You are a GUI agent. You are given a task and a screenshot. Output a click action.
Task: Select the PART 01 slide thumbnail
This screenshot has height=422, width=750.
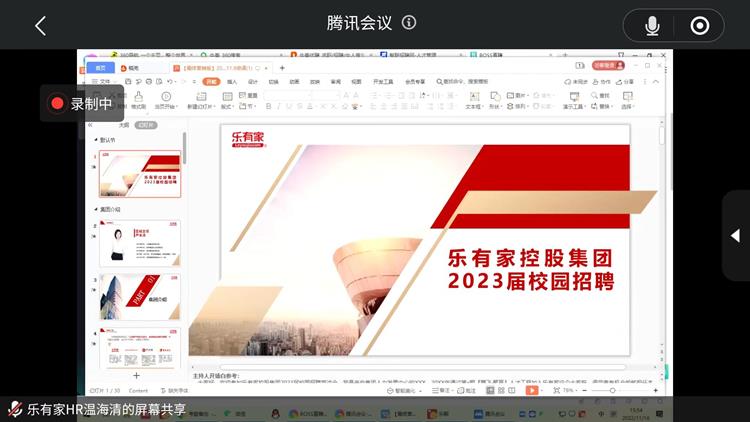(140, 296)
